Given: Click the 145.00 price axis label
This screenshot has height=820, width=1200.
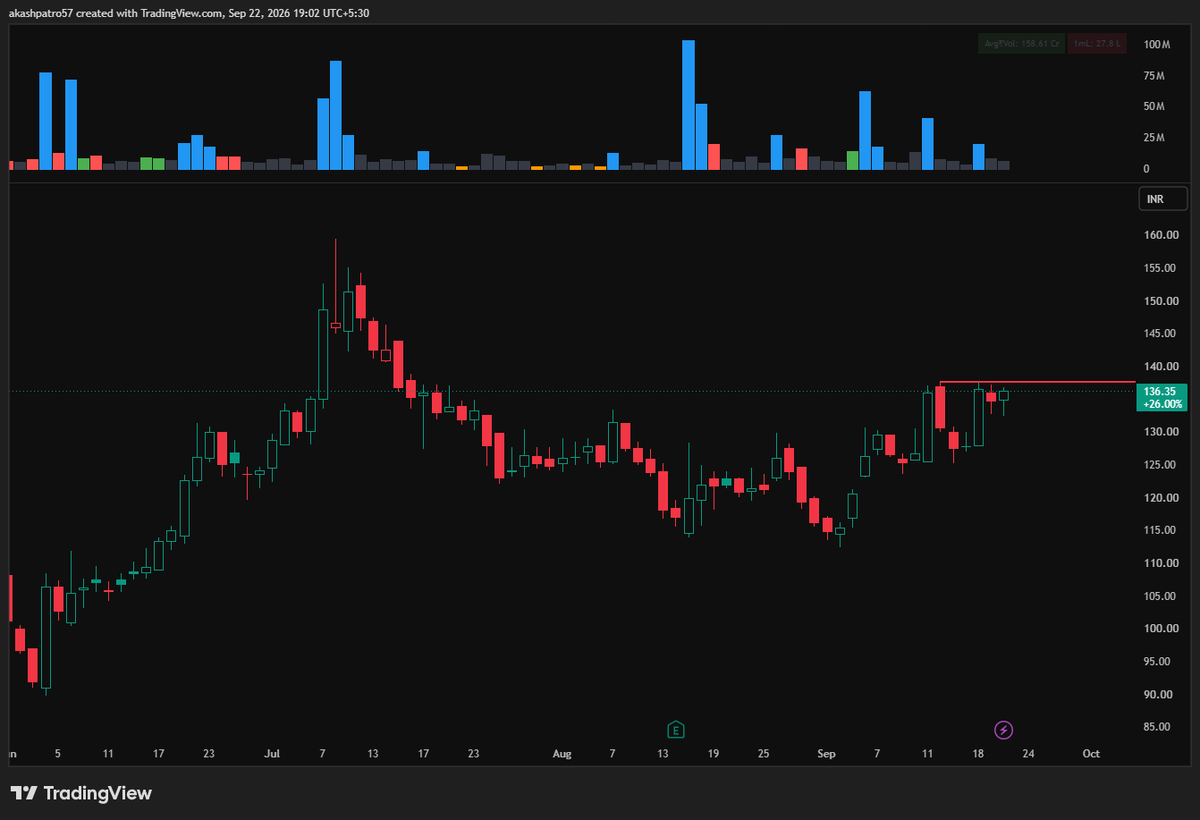Looking at the screenshot, I should [1160, 334].
